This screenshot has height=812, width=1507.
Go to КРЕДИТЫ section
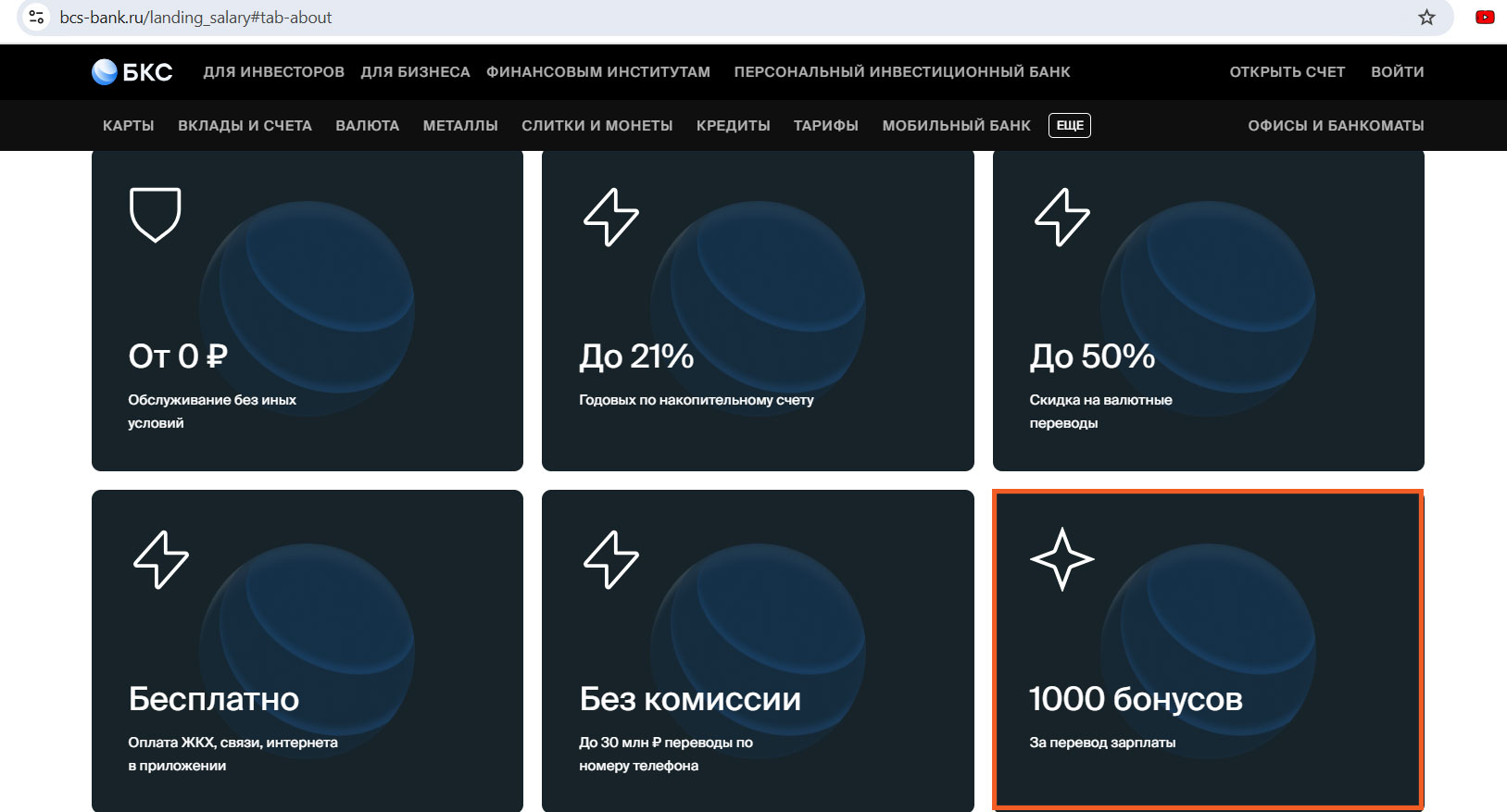[x=734, y=126]
